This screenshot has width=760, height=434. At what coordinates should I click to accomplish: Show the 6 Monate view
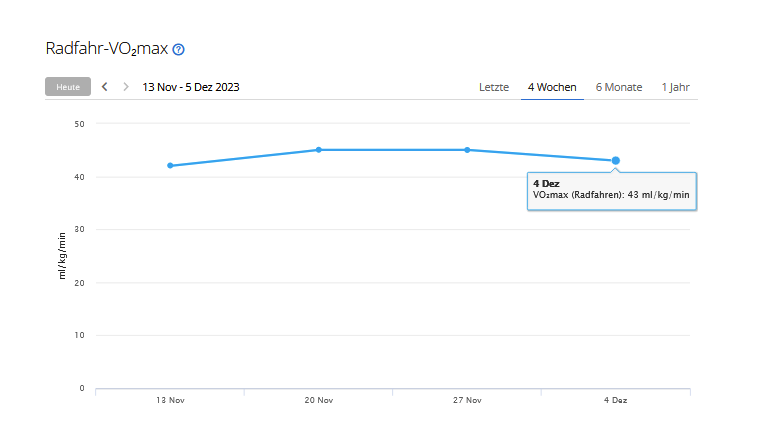(619, 87)
